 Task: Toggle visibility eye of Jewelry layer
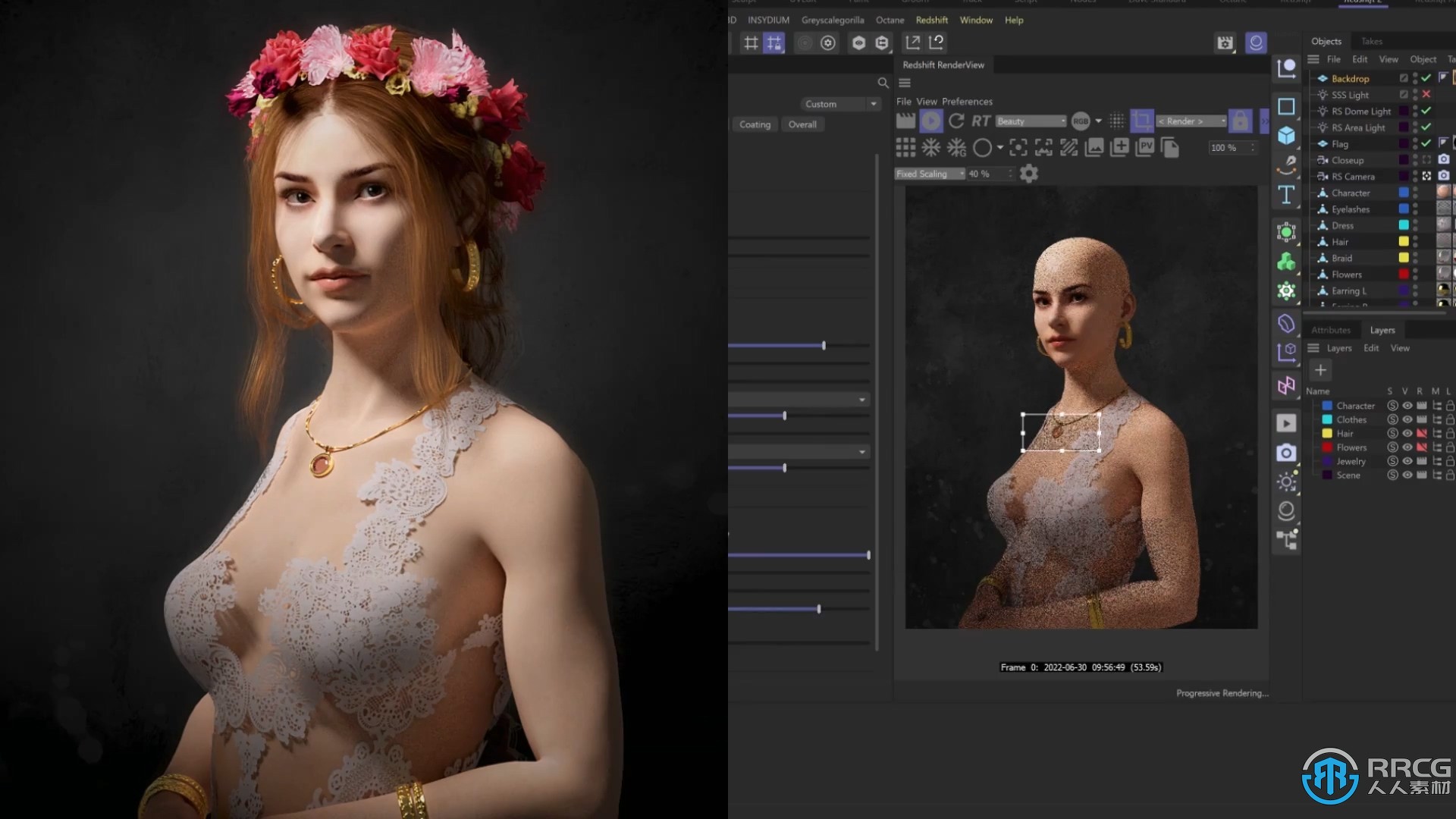click(1407, 461)
